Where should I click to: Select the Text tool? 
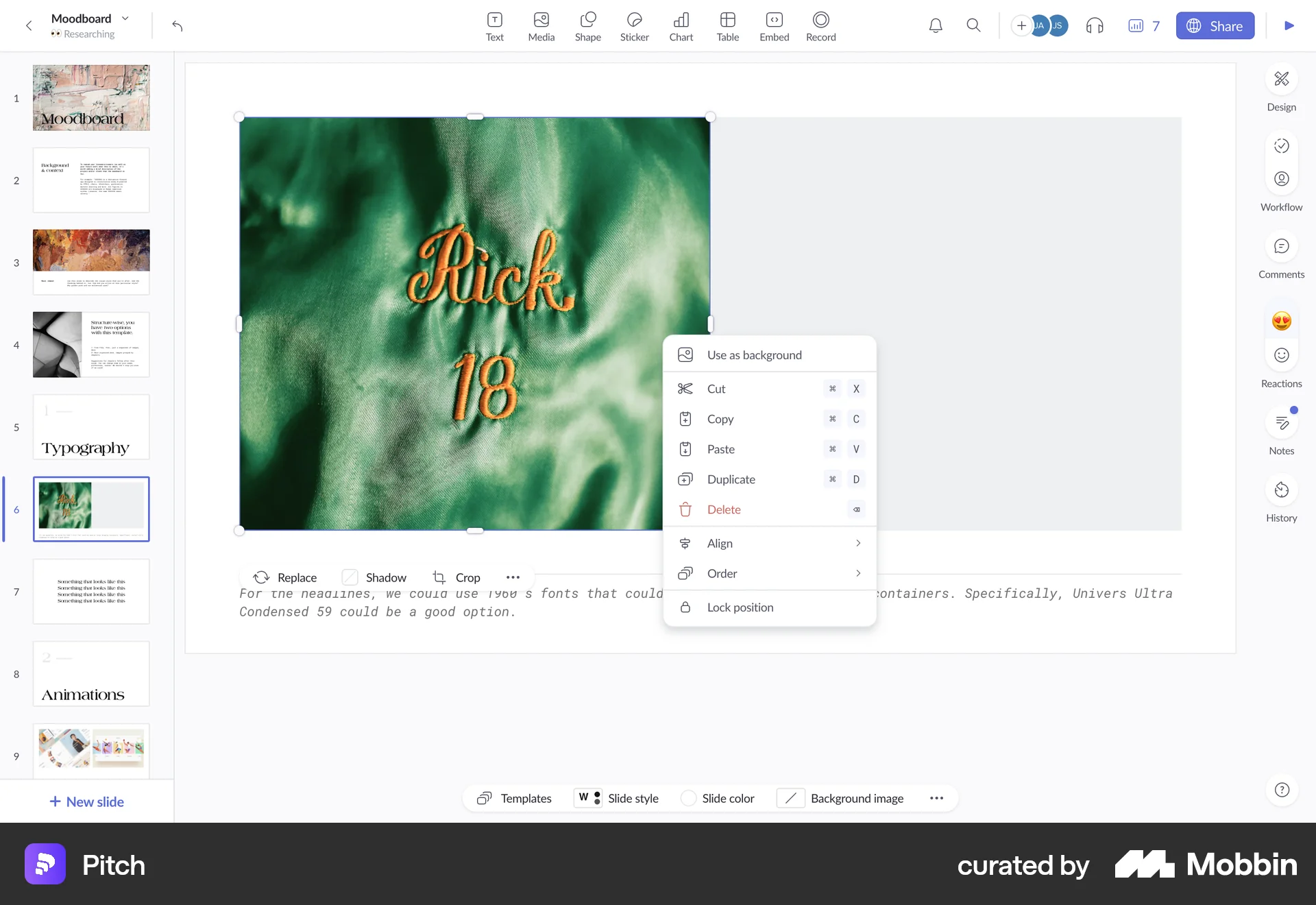[x=494, y=25]
